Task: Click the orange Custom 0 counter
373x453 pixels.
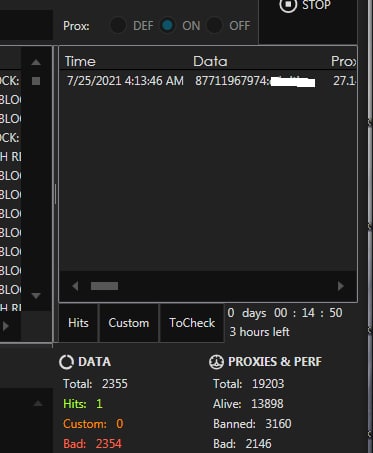Action: (93, 424)
